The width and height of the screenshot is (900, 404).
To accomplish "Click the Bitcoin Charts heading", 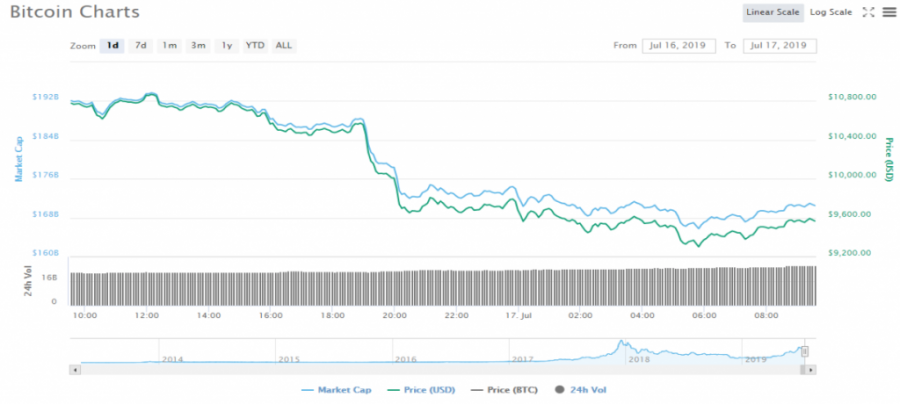I will pos(75,11).
